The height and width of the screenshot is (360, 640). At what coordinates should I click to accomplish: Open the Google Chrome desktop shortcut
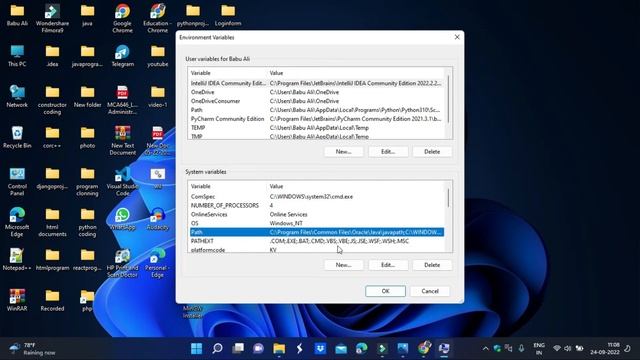[122, 18]
